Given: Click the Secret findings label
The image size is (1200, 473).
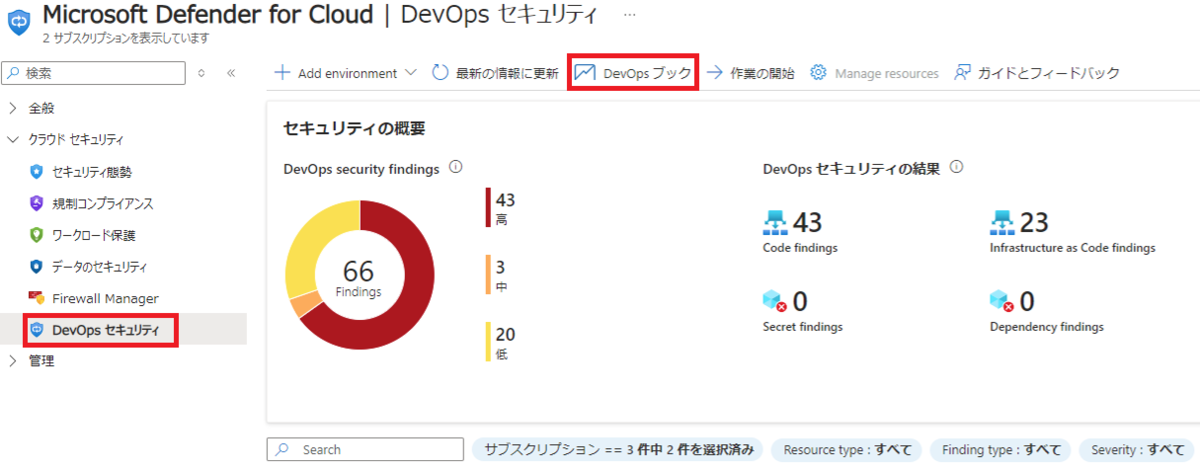Looking at the screenshot, I should pos(803,326).
